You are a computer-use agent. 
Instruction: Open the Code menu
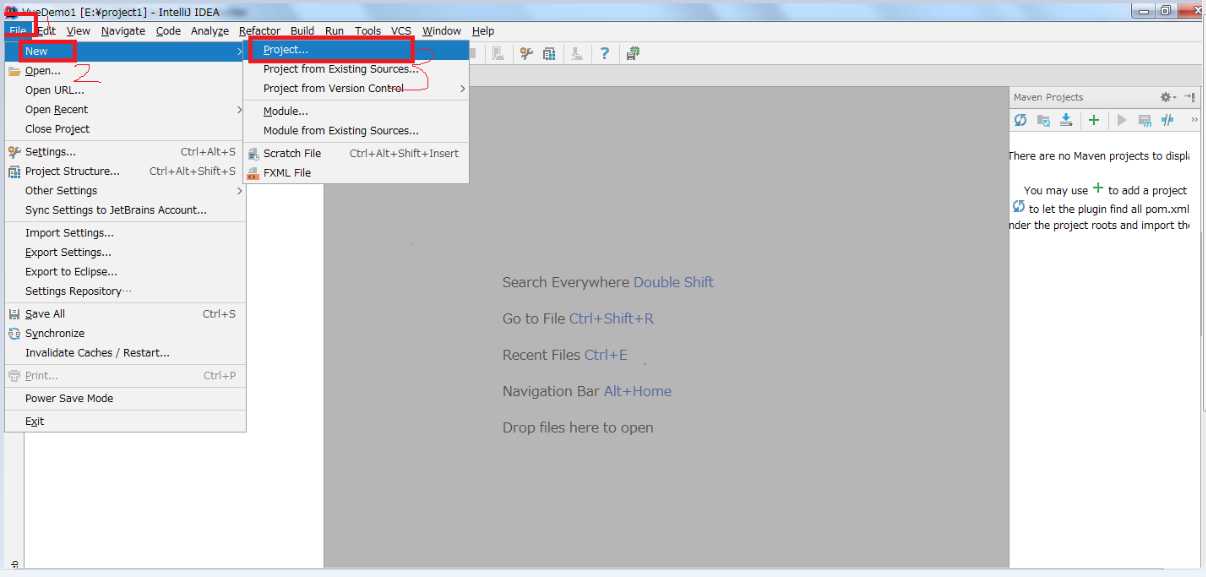(x=168, y=31)
